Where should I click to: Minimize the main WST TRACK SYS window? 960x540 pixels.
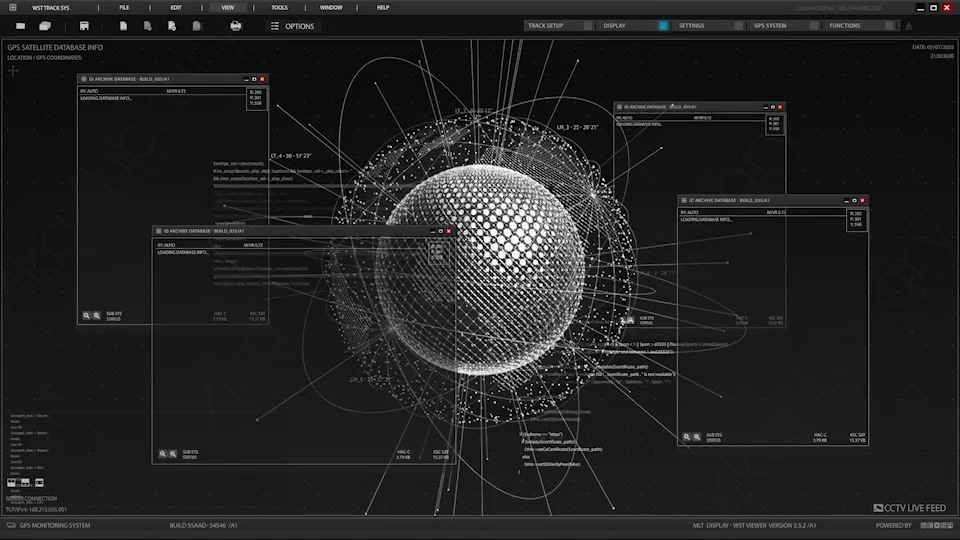920,8
